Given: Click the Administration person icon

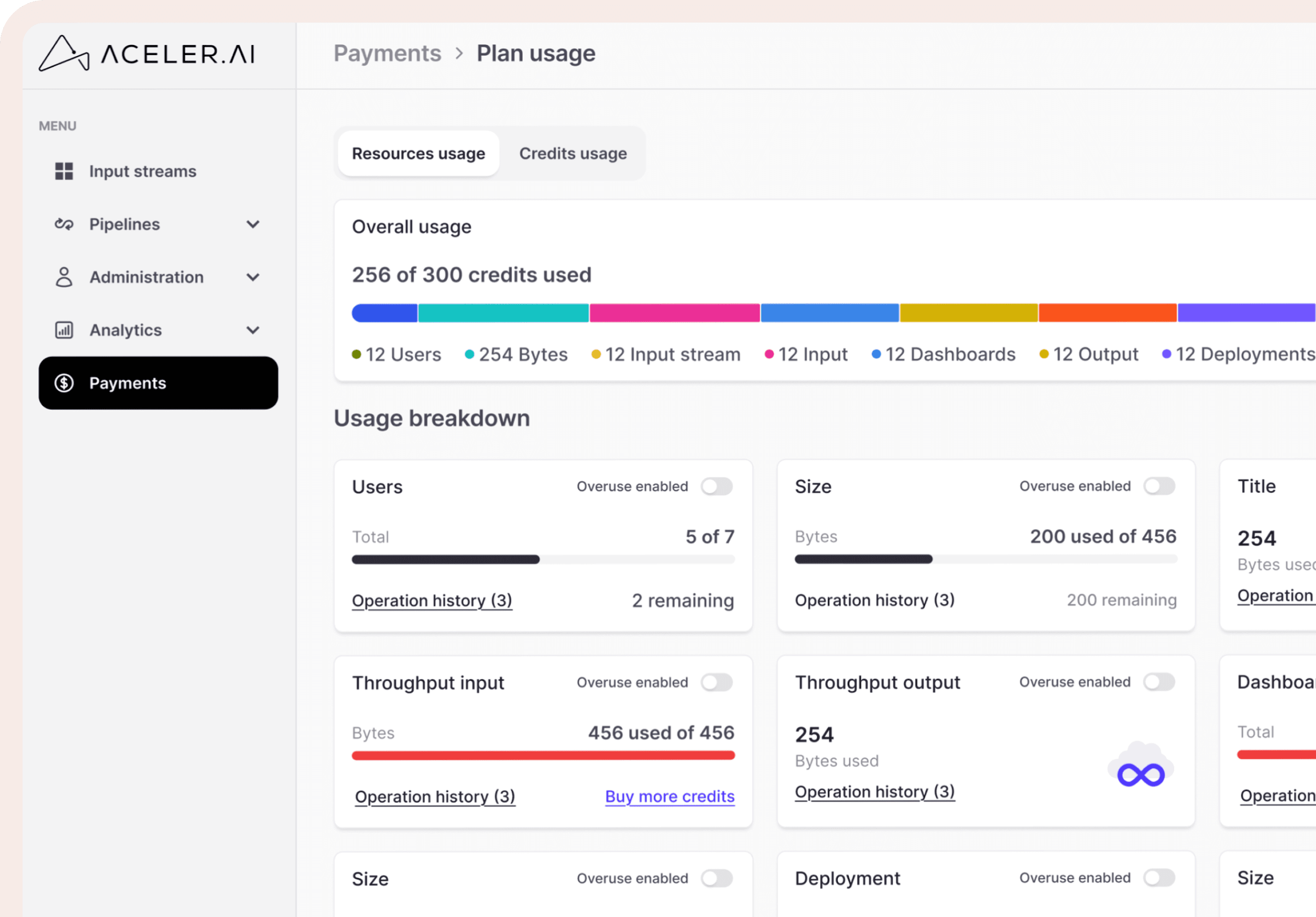Looking at the screenshot, I should click(x=63, y=277).
